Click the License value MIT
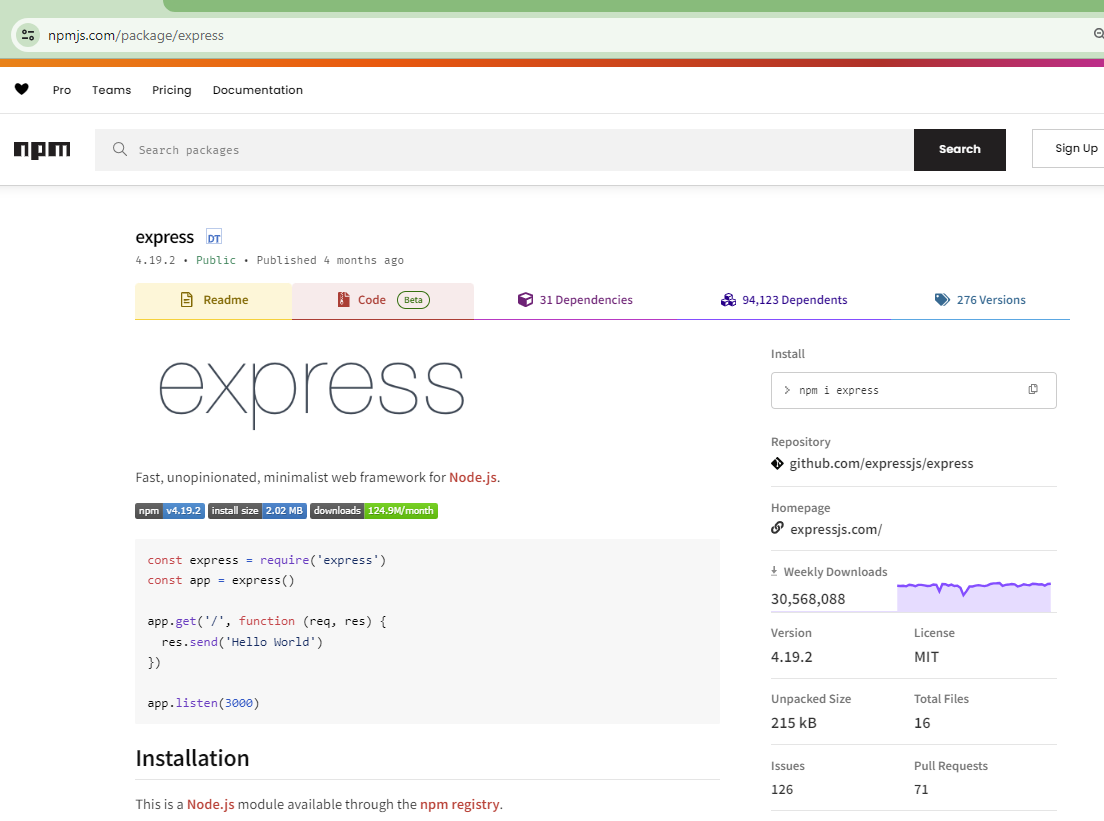 [926, 657]
